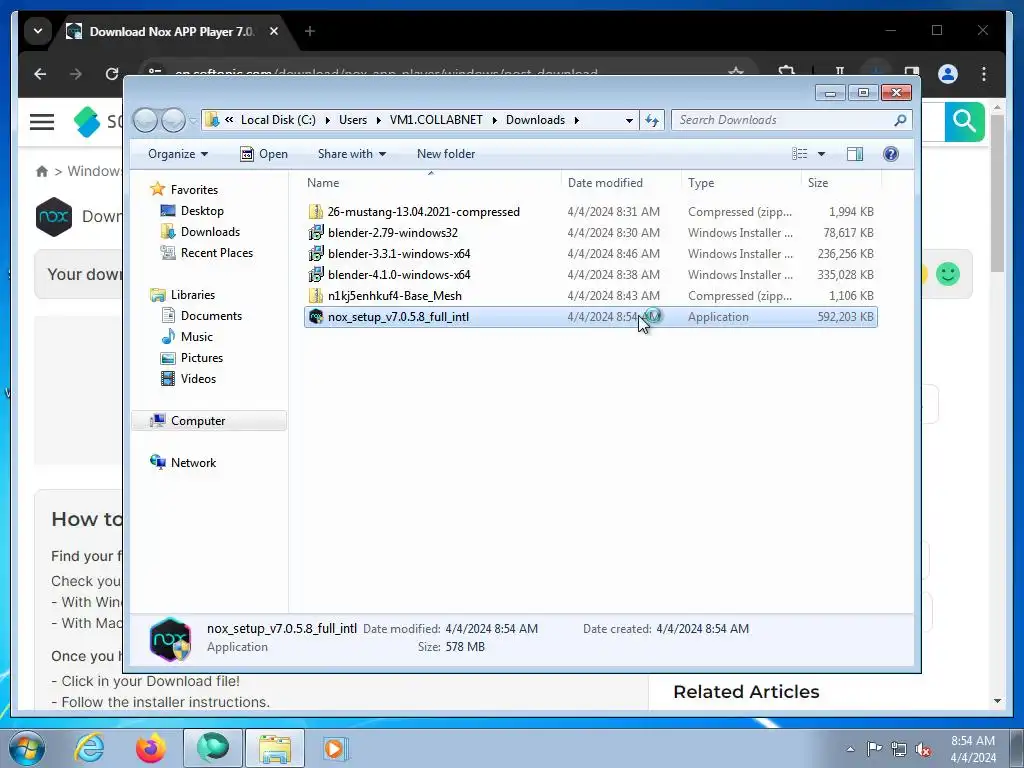The image size is (1024, 768).
Task: Select the blender-2.79-windows32 installer icon
Action: point(316,232)
